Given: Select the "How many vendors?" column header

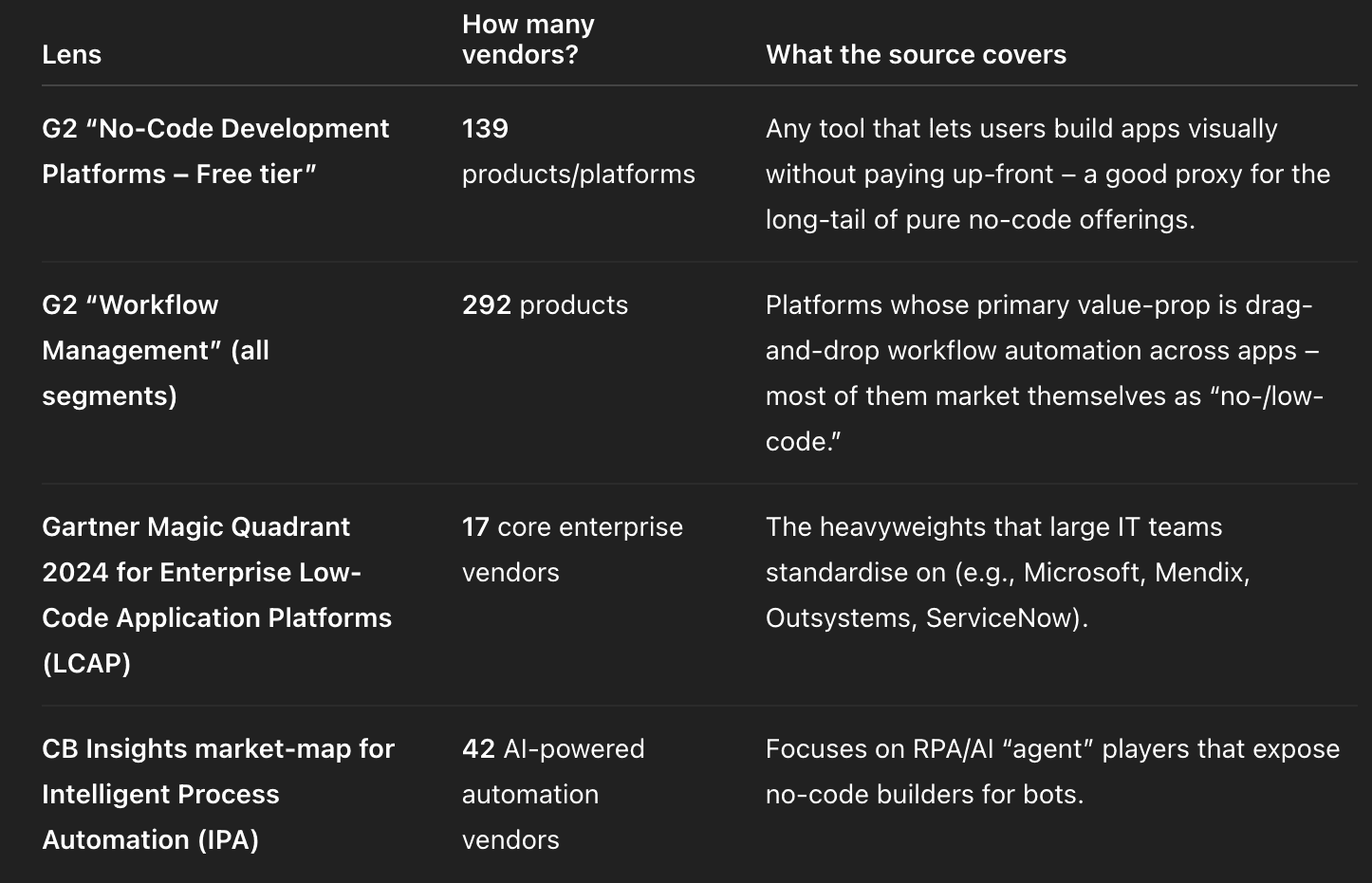Looking at the screenshot, I should click(528, 39).
